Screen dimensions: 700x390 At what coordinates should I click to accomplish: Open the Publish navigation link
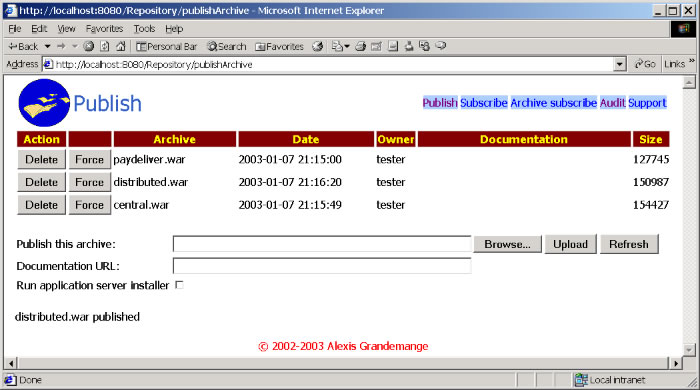pyautogui.click(x=440, y=103)
